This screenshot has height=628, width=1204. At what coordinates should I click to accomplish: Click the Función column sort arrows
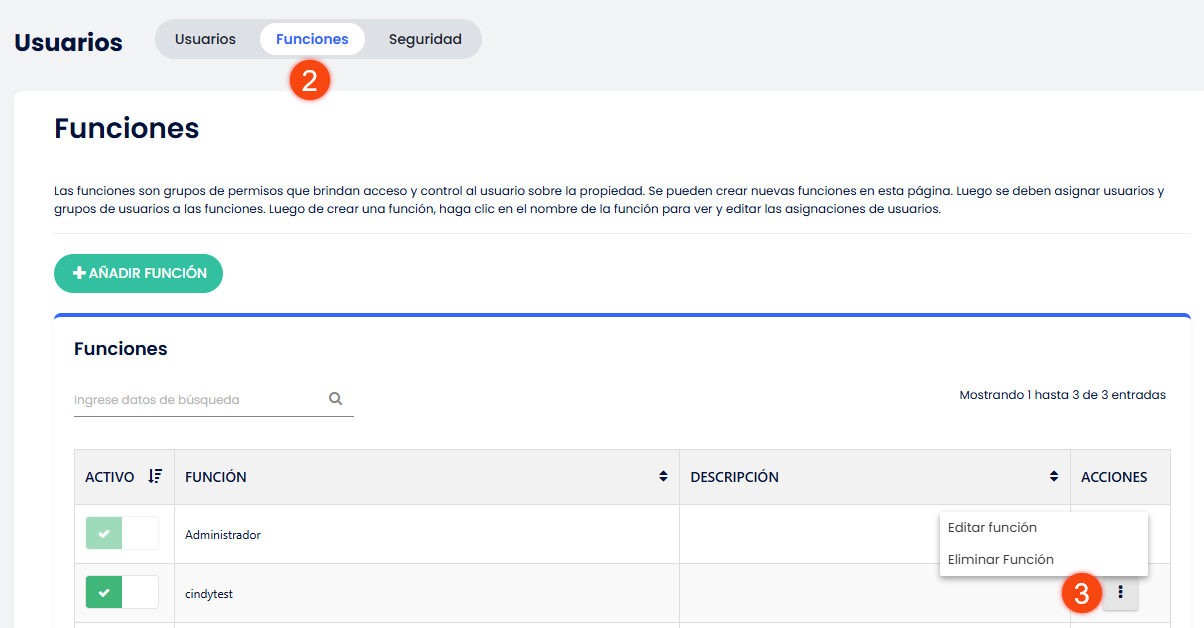click(x=663, y=477)
